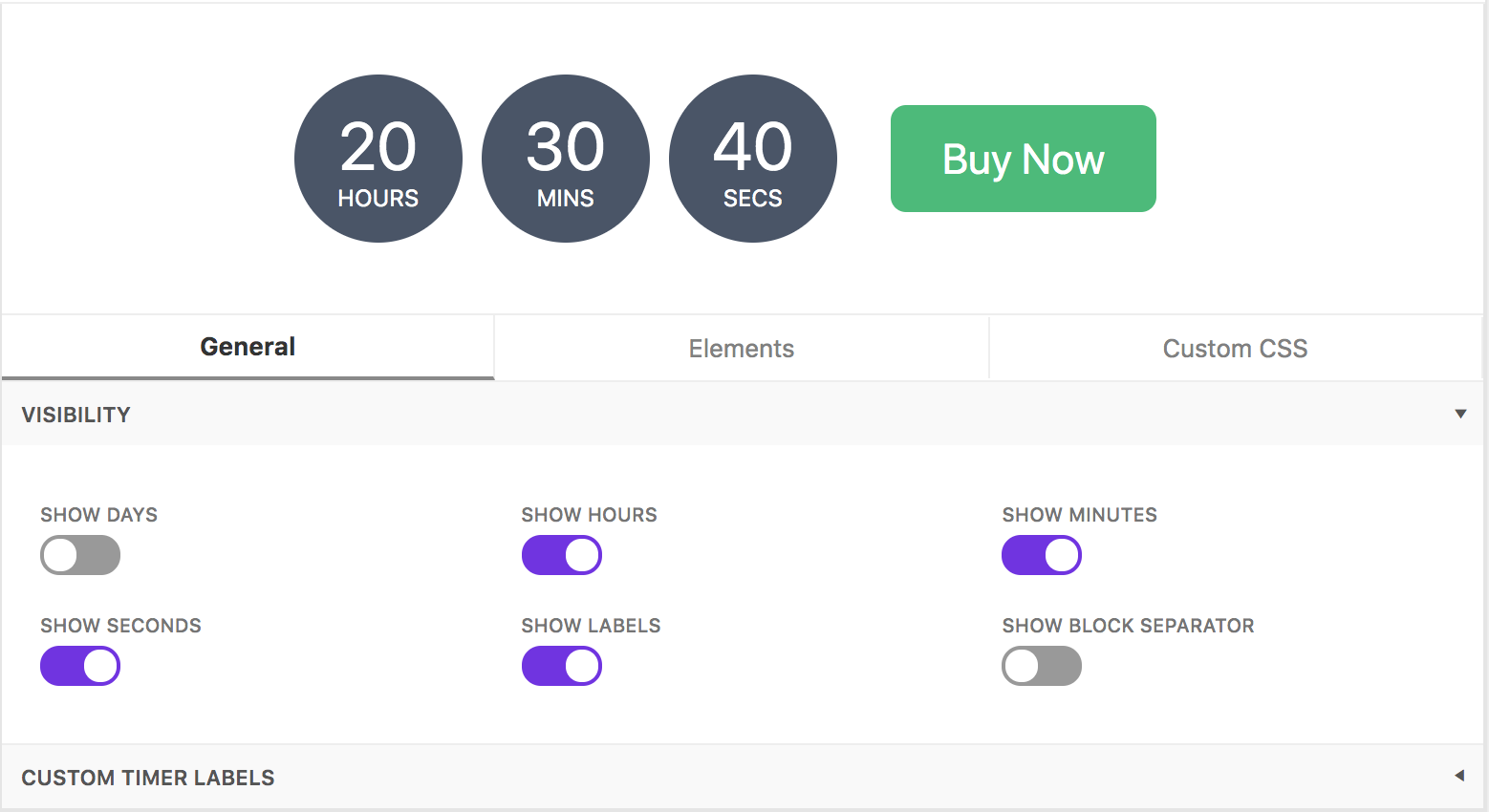Expand the Custom Timer Labels arrow

click(1459, 776)
